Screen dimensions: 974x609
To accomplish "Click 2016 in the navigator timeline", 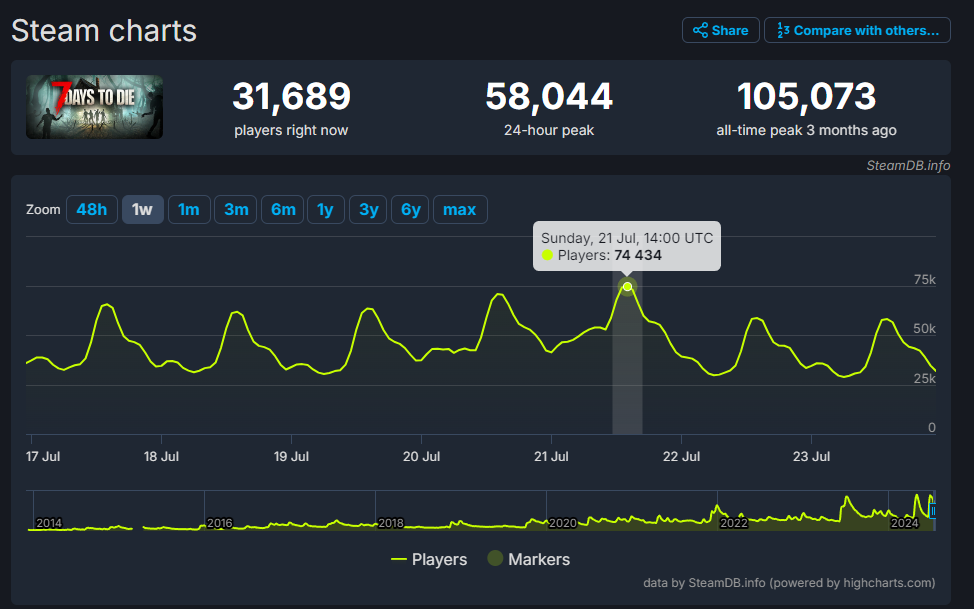I will [x=220, y=523].
